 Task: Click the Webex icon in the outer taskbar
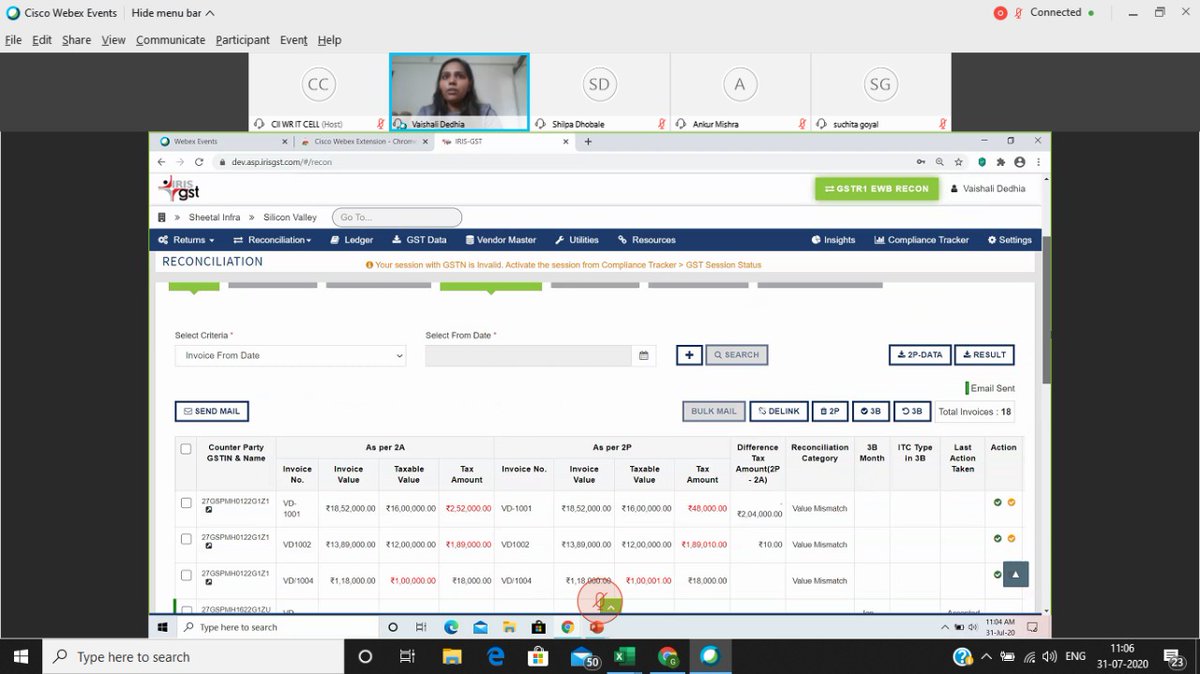click(710, 657)
